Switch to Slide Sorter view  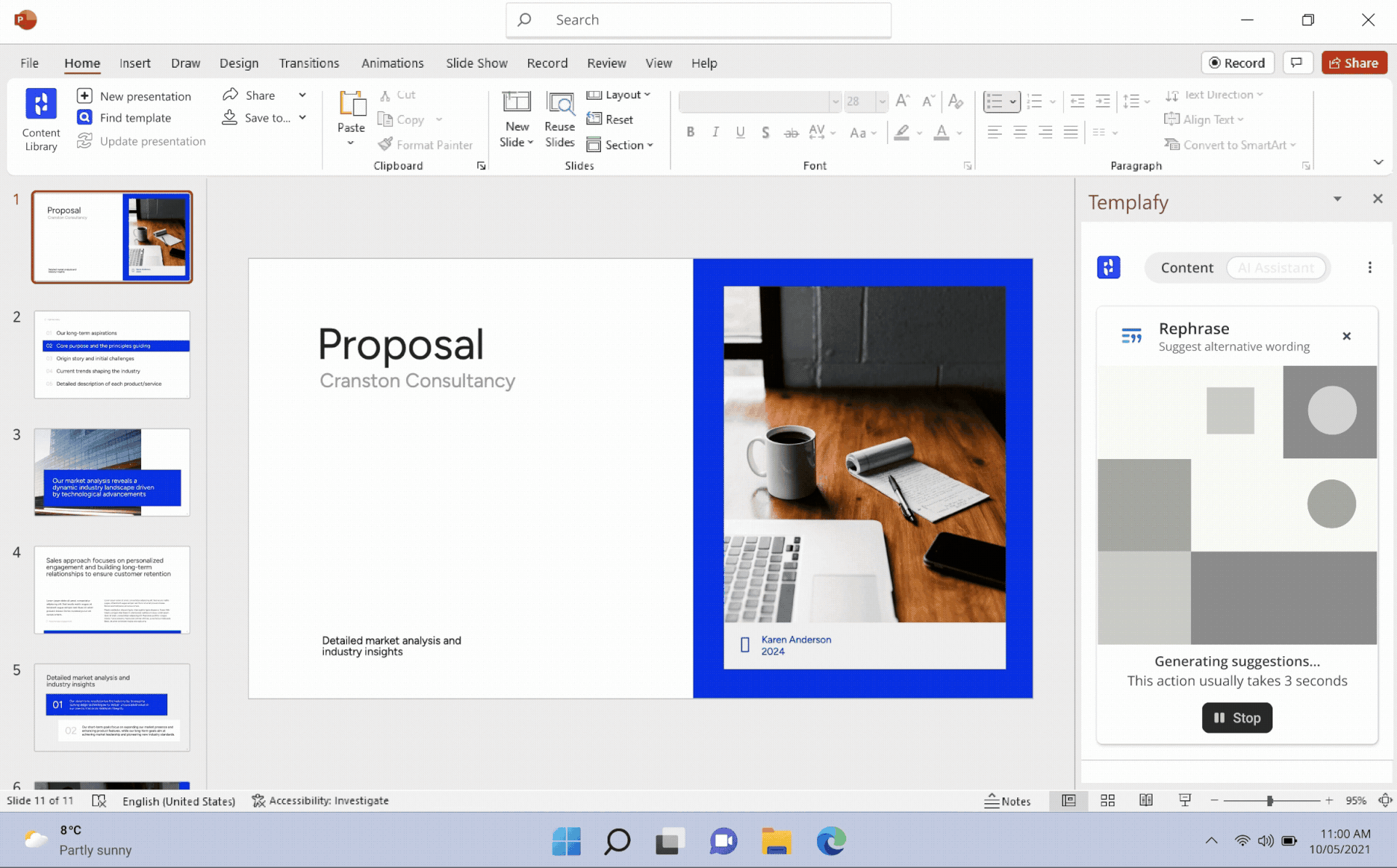(x=1107, y=800)
